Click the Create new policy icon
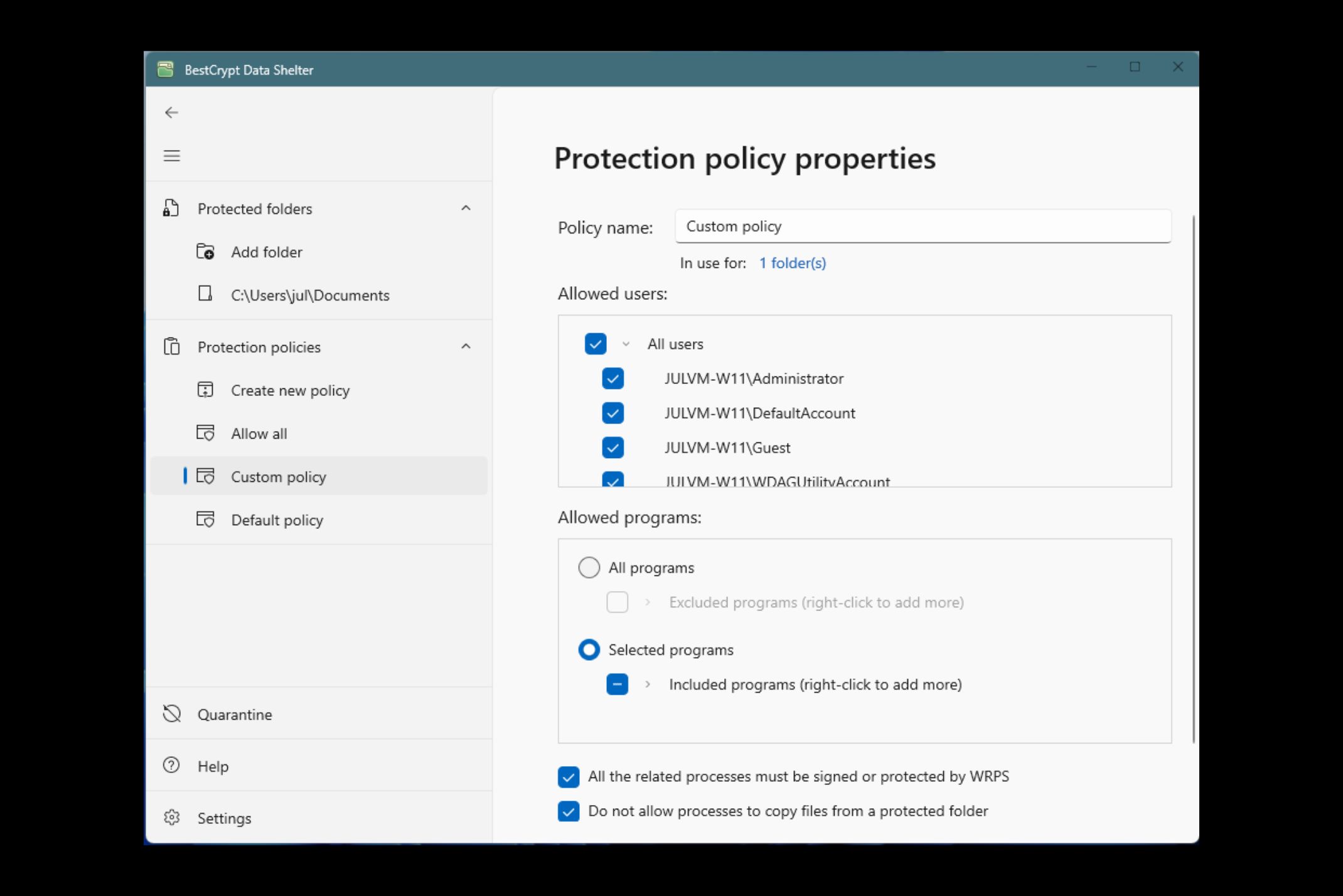 pyautogui.click(x=205, y=390)
